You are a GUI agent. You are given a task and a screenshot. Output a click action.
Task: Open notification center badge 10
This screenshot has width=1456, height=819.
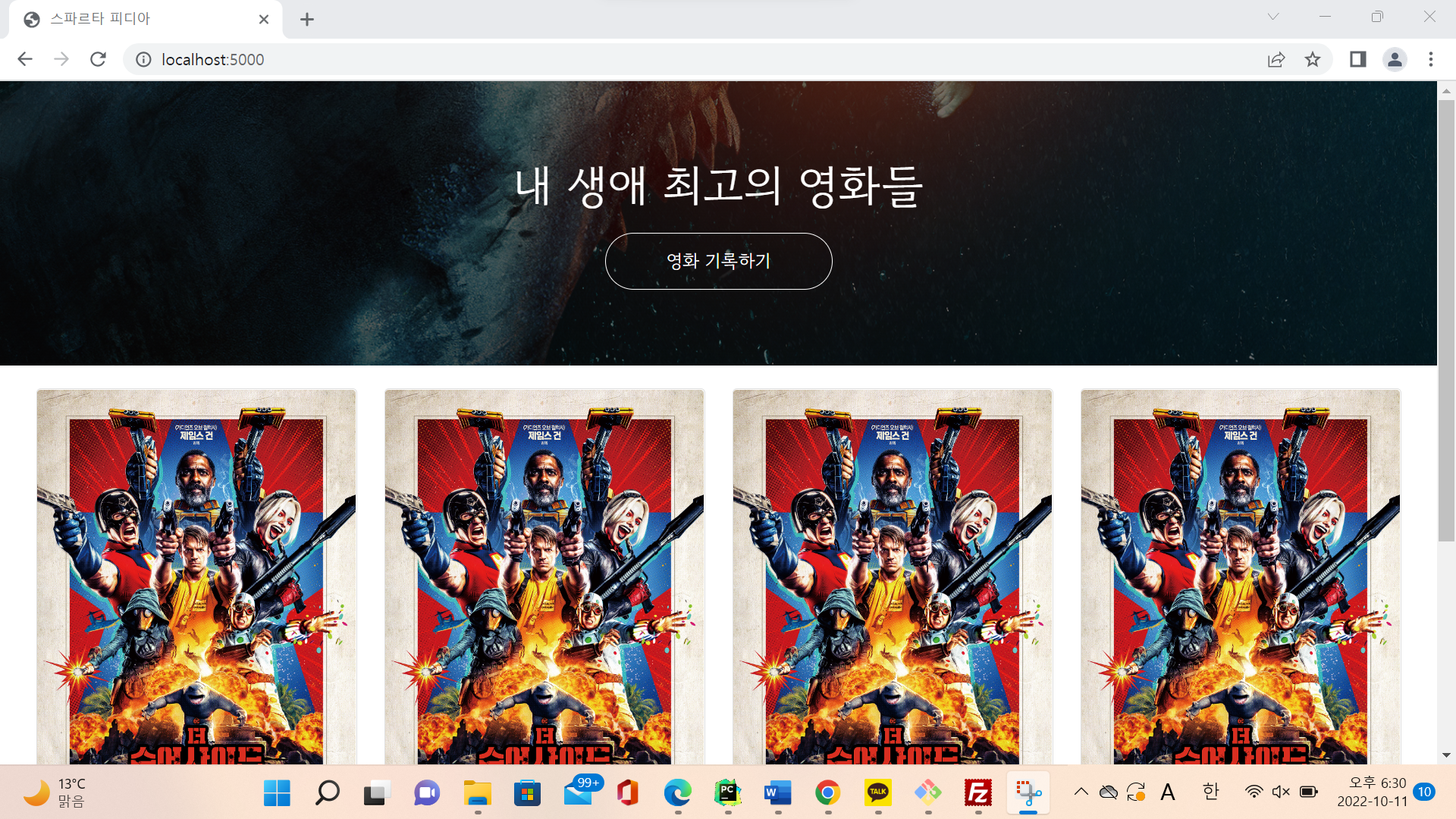[1424, 792]
